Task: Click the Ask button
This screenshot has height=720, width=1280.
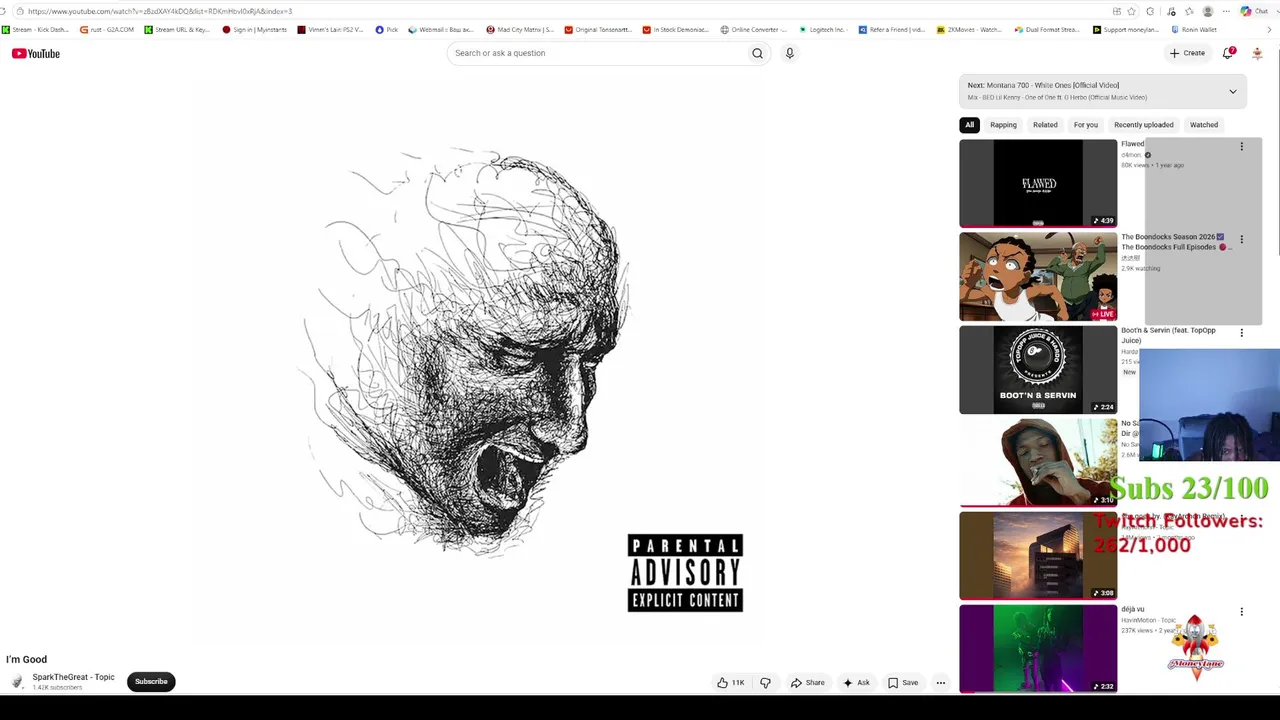Action: [x=856, y=683]
